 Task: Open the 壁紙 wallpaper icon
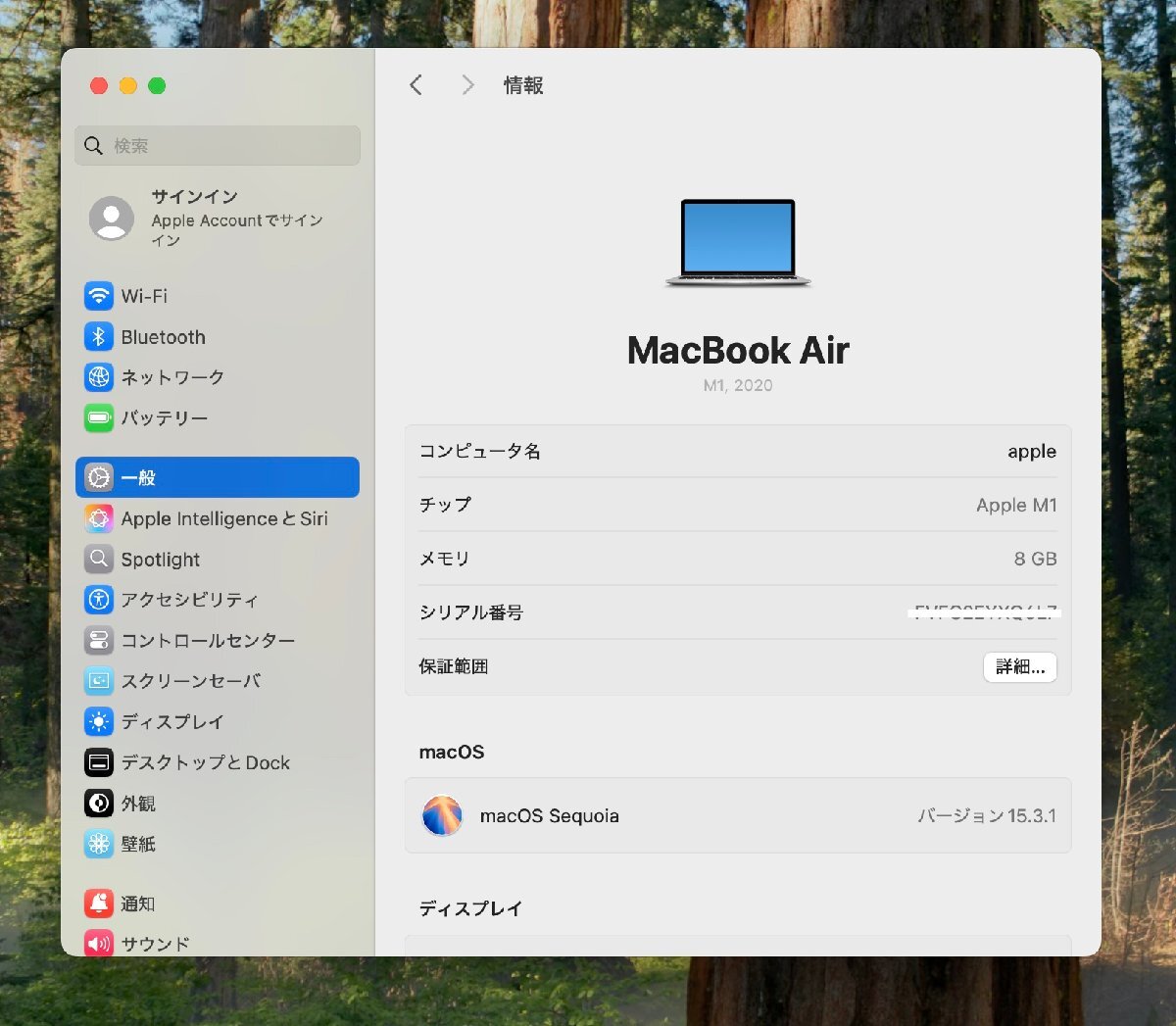99,844
